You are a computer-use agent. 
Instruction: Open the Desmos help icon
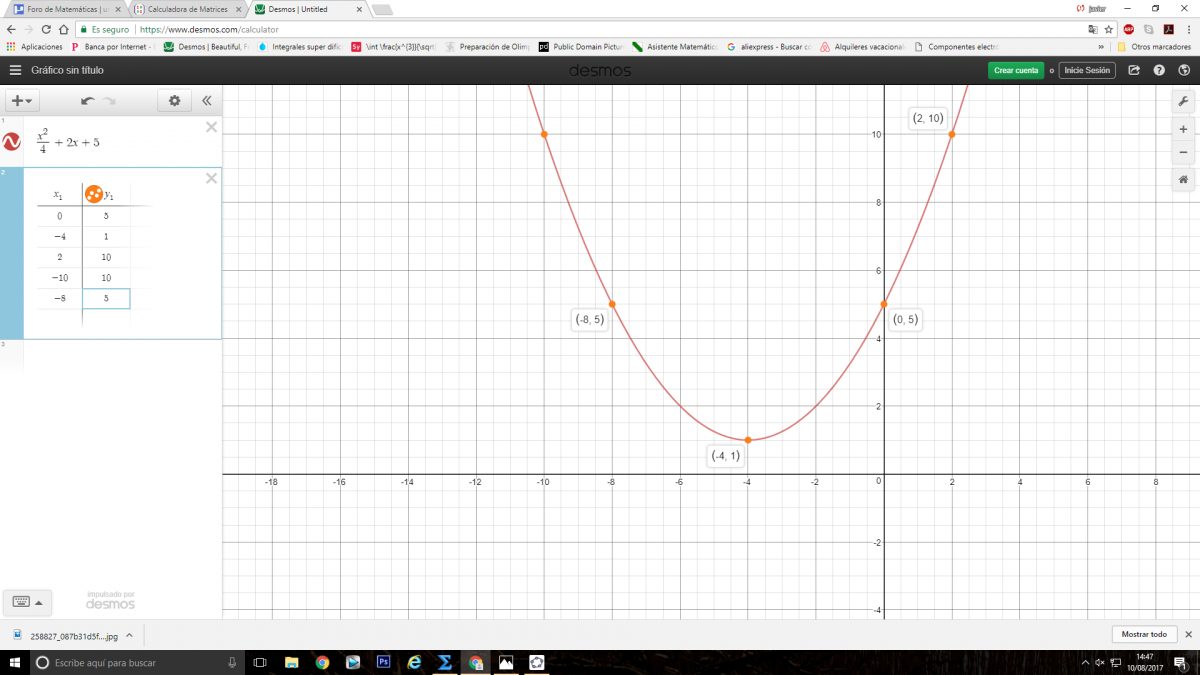[1159, 71]
